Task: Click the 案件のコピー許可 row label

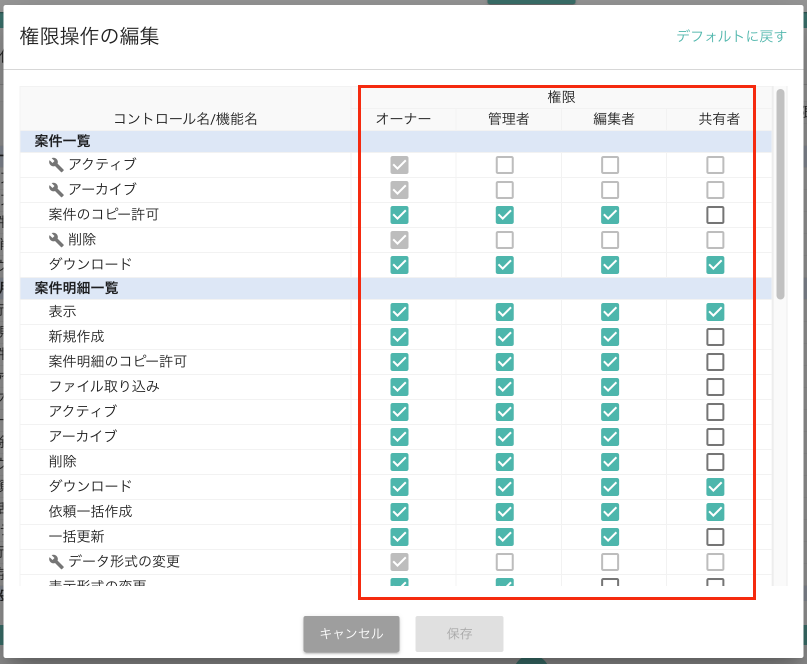Action: [x=104, y=215]
